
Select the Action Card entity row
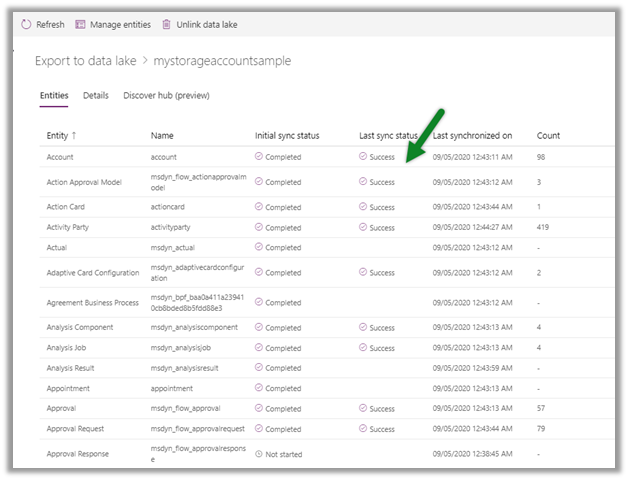(x=68, y=207)
